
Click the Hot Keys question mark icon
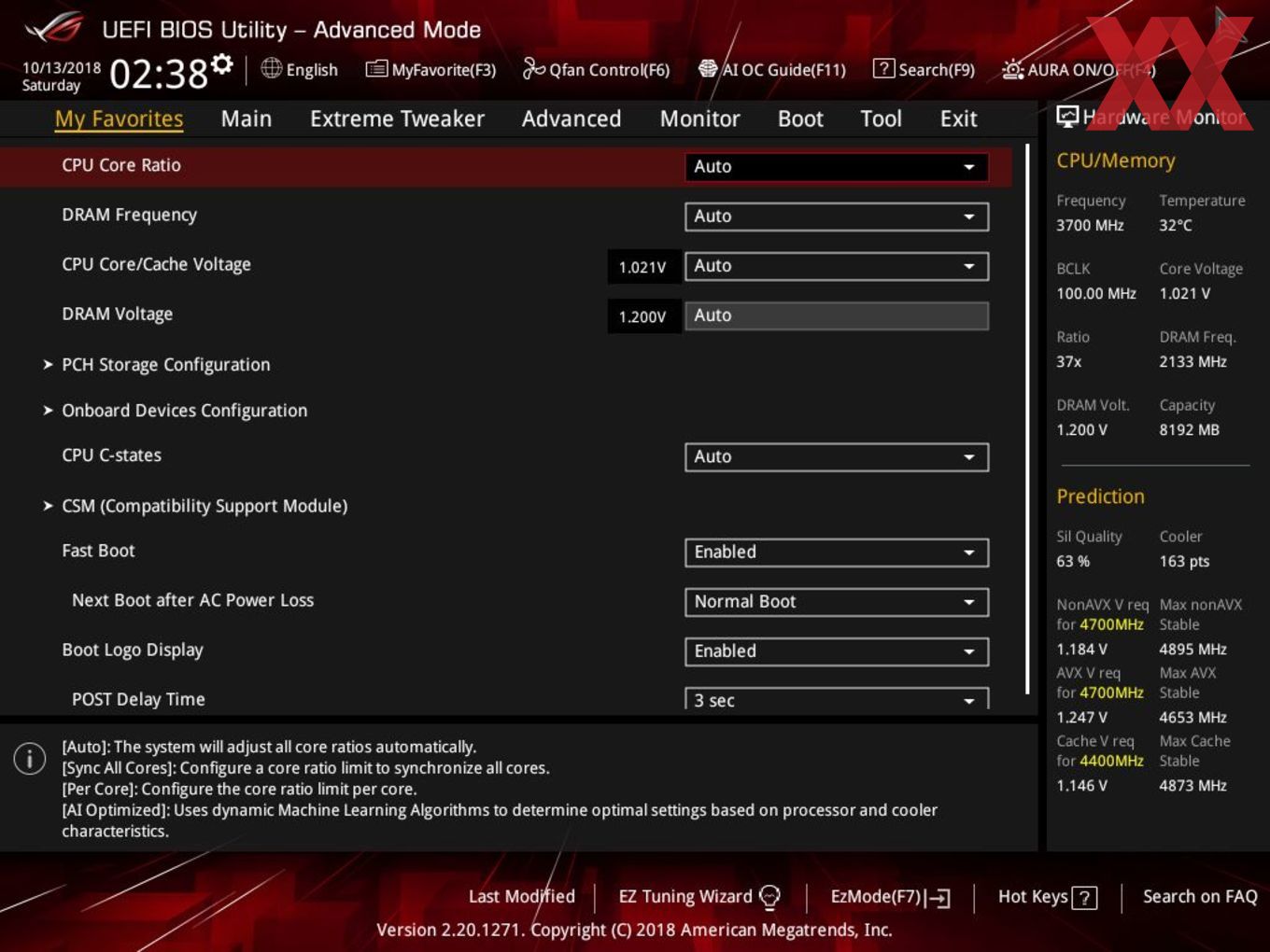click(1084, 898)
